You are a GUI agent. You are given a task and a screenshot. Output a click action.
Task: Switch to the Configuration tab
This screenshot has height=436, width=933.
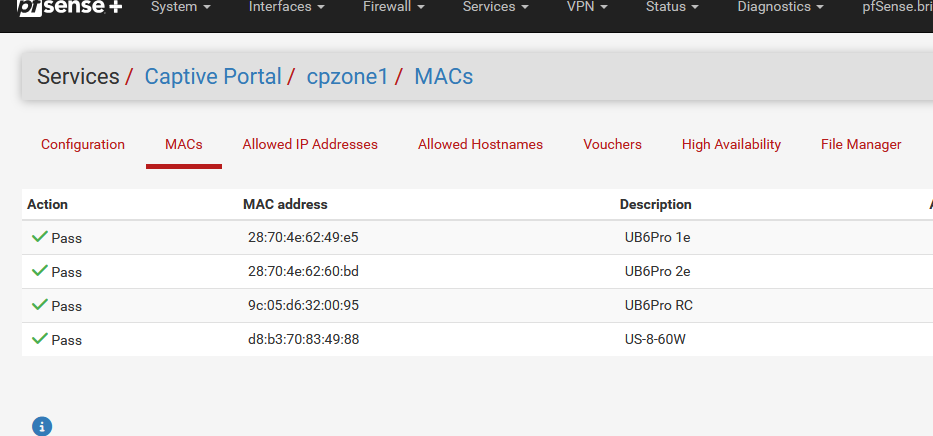click(83, 144)
